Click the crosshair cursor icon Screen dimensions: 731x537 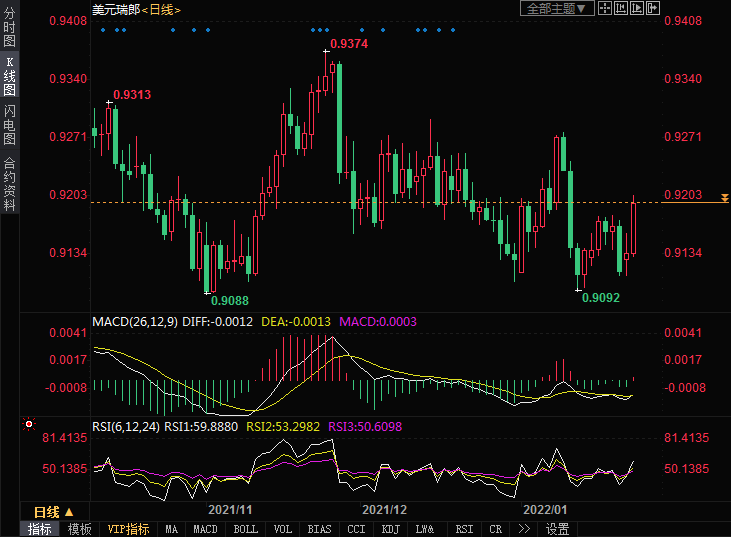[x=606, y=8]
